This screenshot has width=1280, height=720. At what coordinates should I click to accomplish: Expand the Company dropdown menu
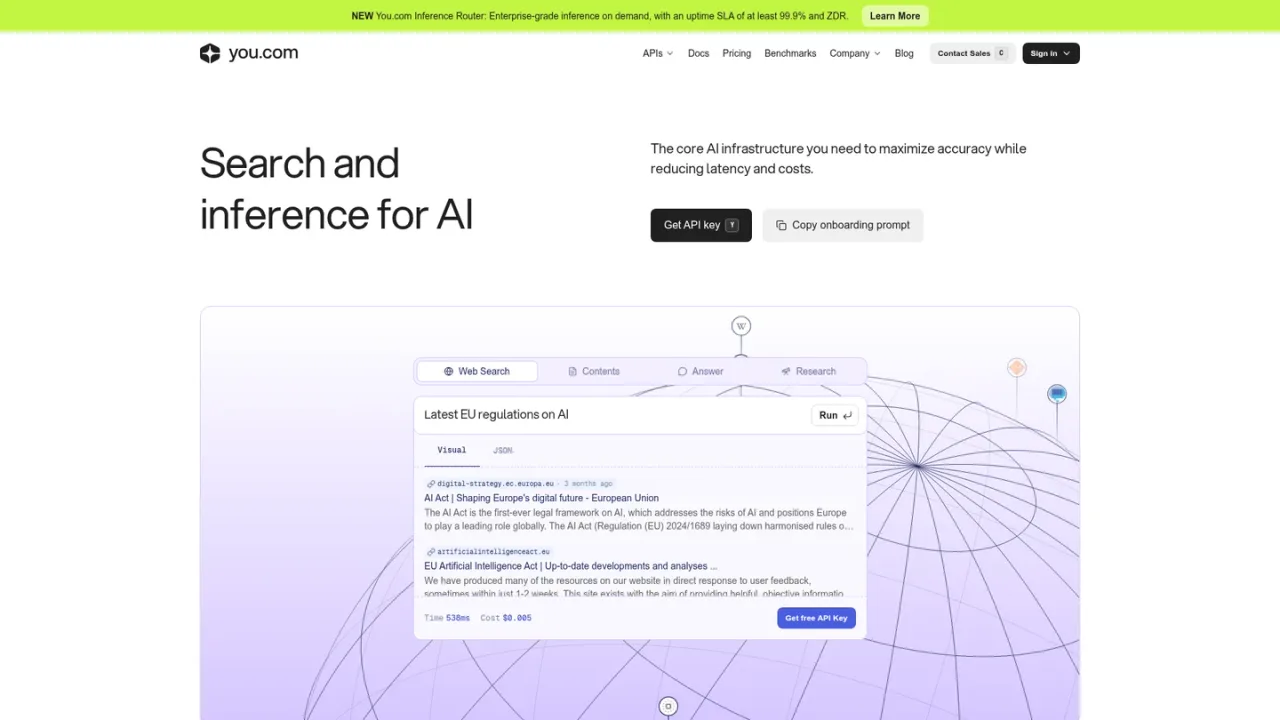(855, 53)
